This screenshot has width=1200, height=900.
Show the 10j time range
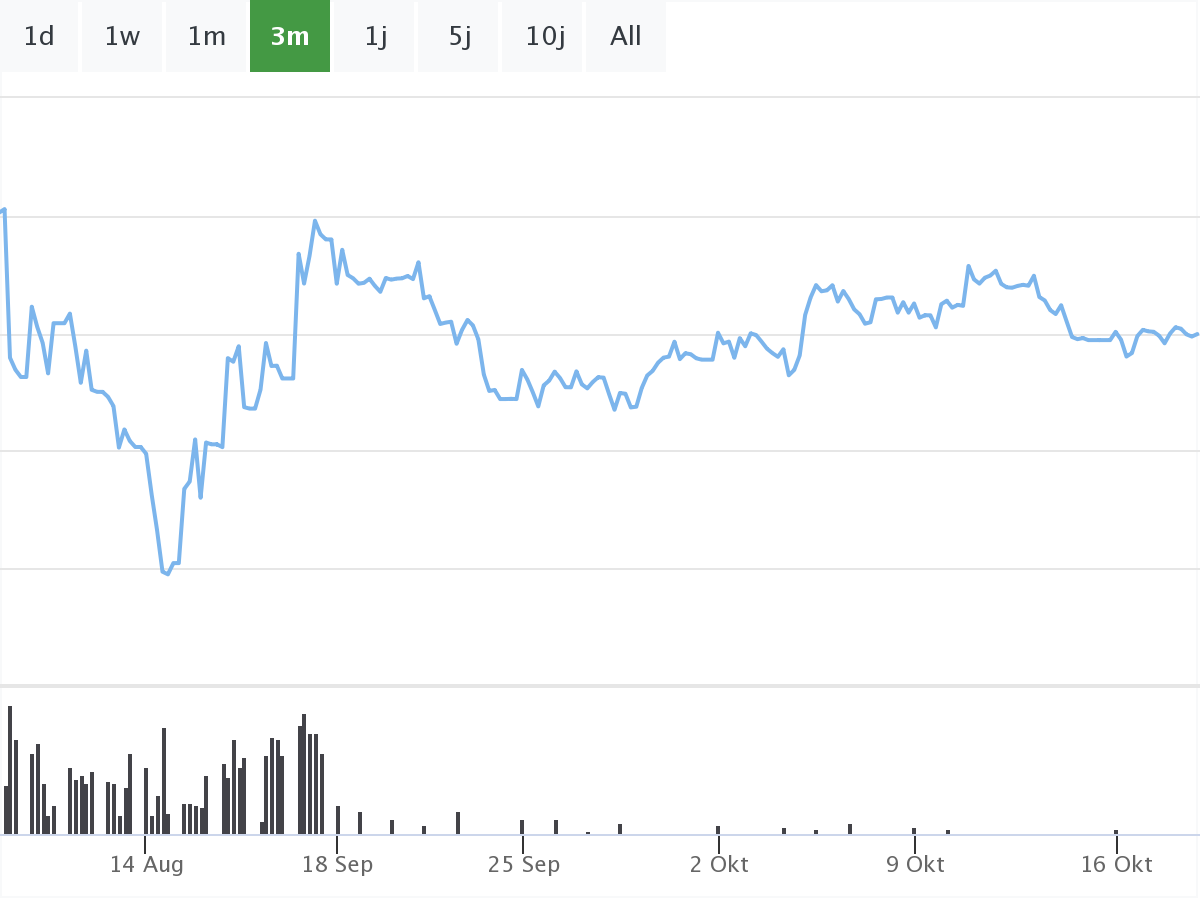pyautogui.click(x=545, y=37)
